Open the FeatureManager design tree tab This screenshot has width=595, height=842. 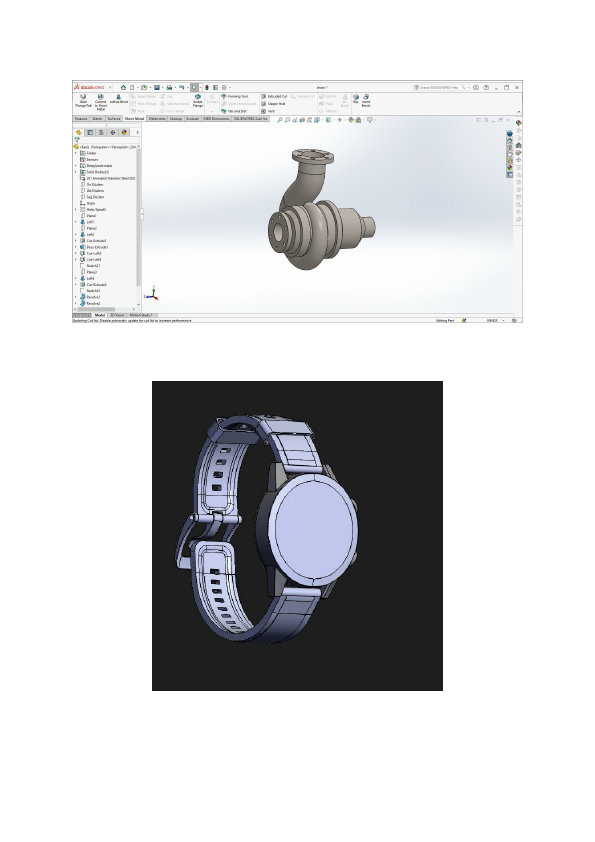[x=79, y=132]
